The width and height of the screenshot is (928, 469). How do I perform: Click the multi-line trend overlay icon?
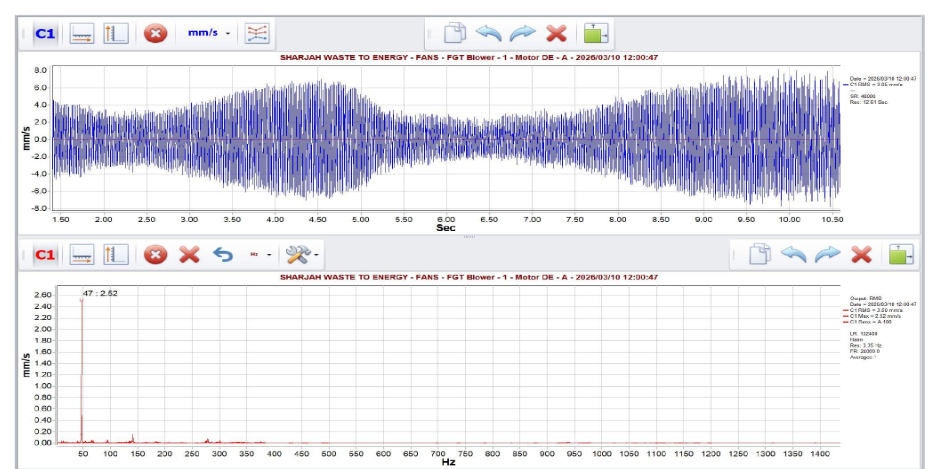click(x=257, y=33)
